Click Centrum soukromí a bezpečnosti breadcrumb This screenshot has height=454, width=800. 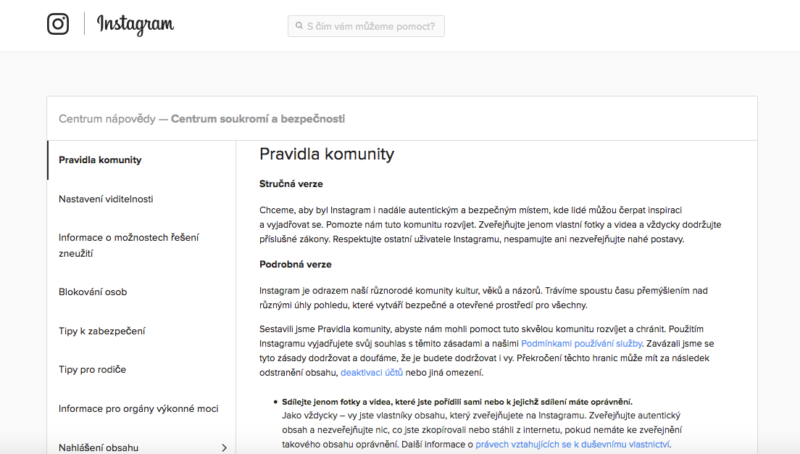(258, 119)
